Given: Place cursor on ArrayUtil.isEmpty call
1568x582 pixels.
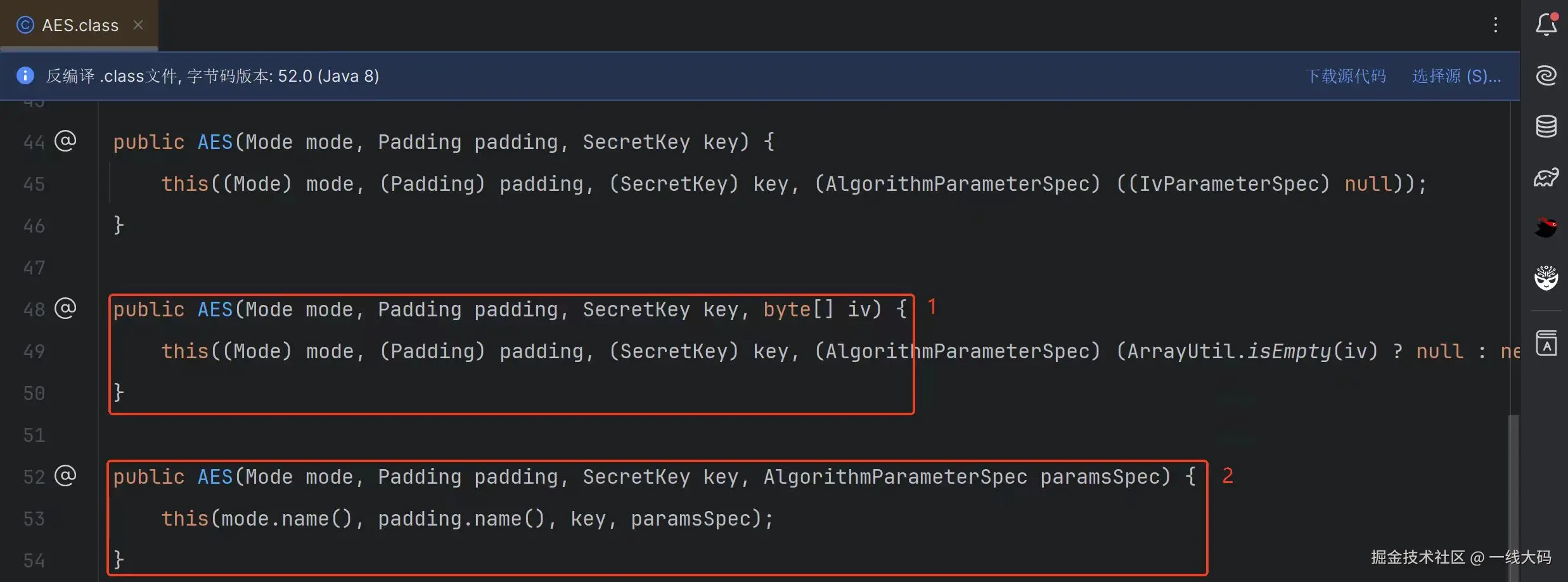Looking at the screenshot, I should click(1288, 351).
